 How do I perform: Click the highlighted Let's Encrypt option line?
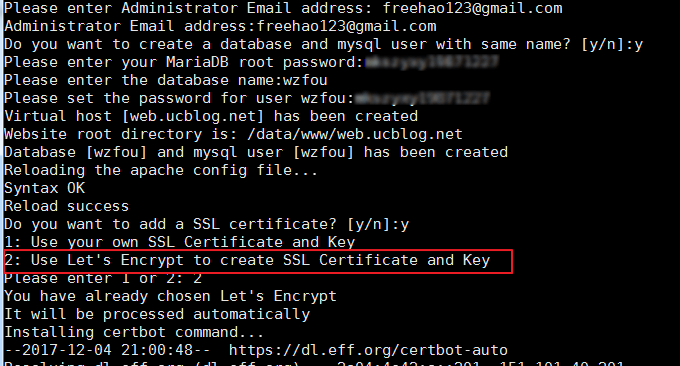pos(247,260)
